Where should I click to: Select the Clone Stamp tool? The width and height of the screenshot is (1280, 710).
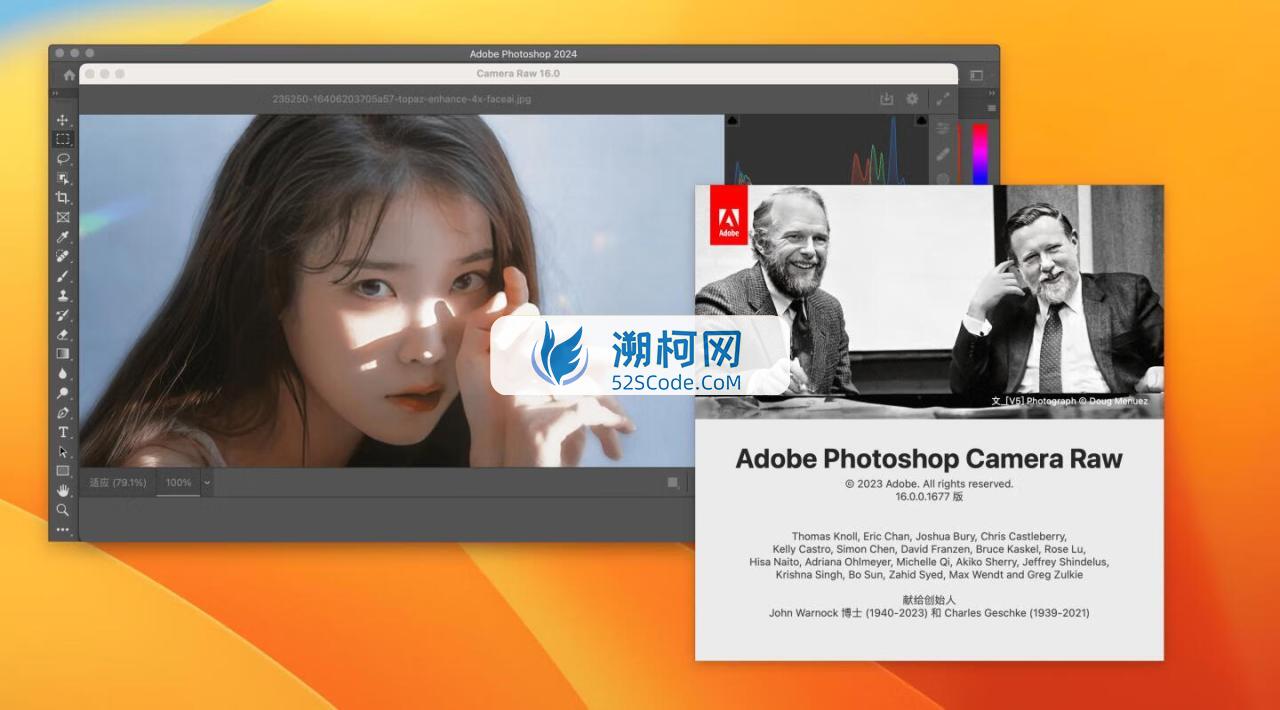click(x=63, y=295)
